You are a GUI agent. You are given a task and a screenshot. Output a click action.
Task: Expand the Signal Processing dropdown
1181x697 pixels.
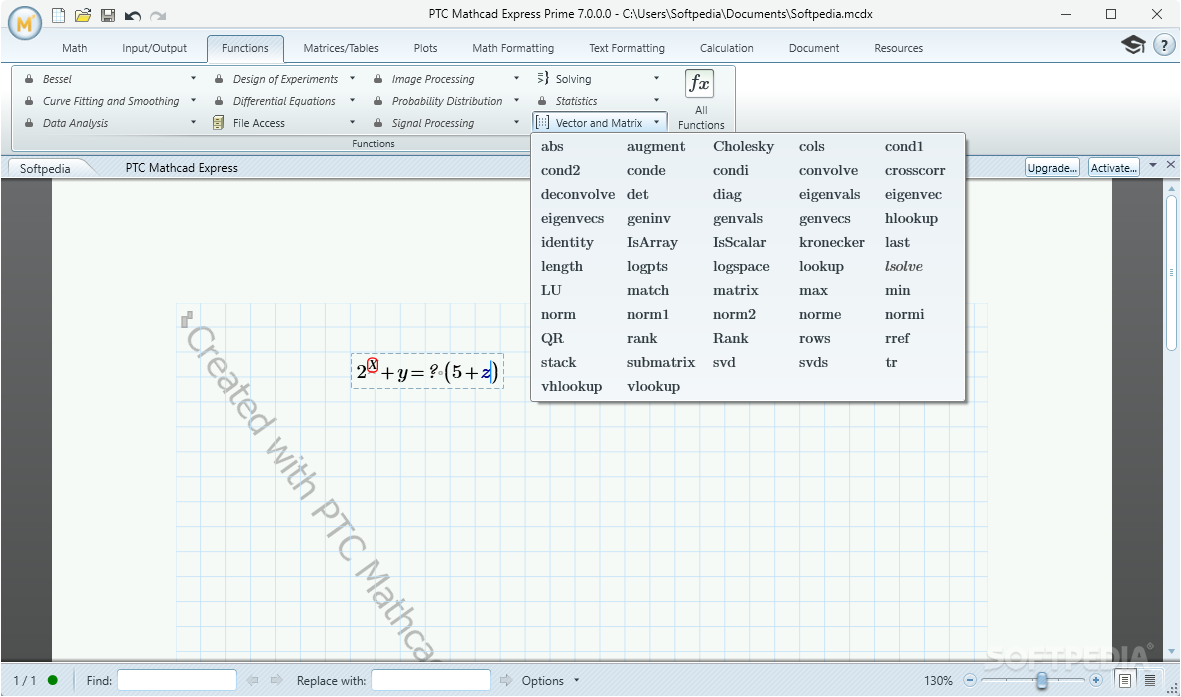pyautogui.click(x=517, y=122)
